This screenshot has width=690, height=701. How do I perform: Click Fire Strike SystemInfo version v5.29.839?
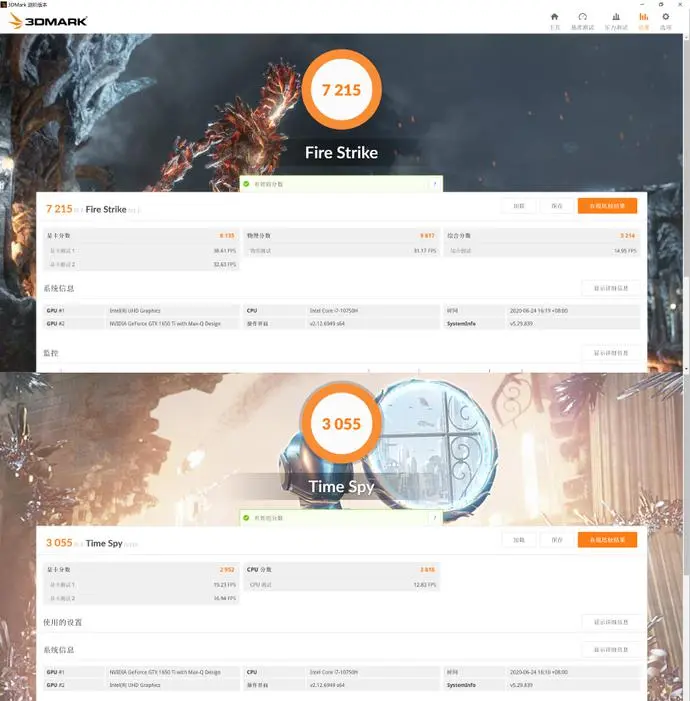(521, 324)
